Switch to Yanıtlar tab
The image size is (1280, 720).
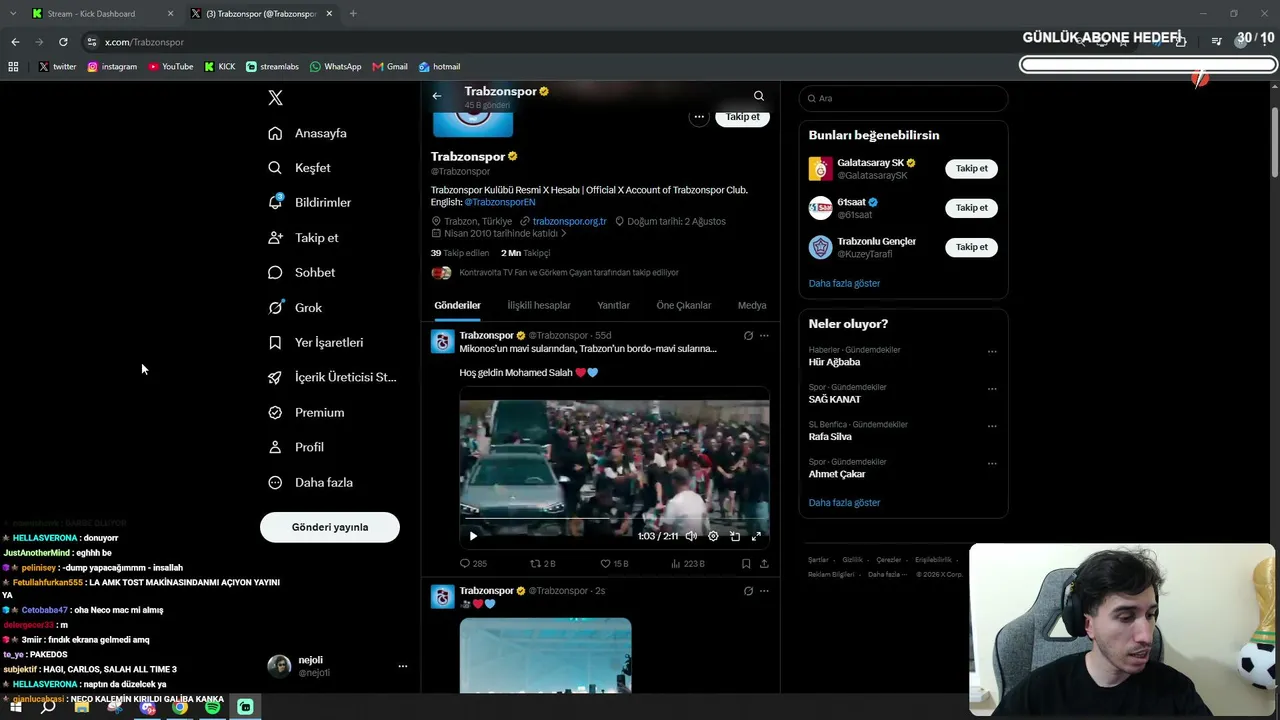614,305
